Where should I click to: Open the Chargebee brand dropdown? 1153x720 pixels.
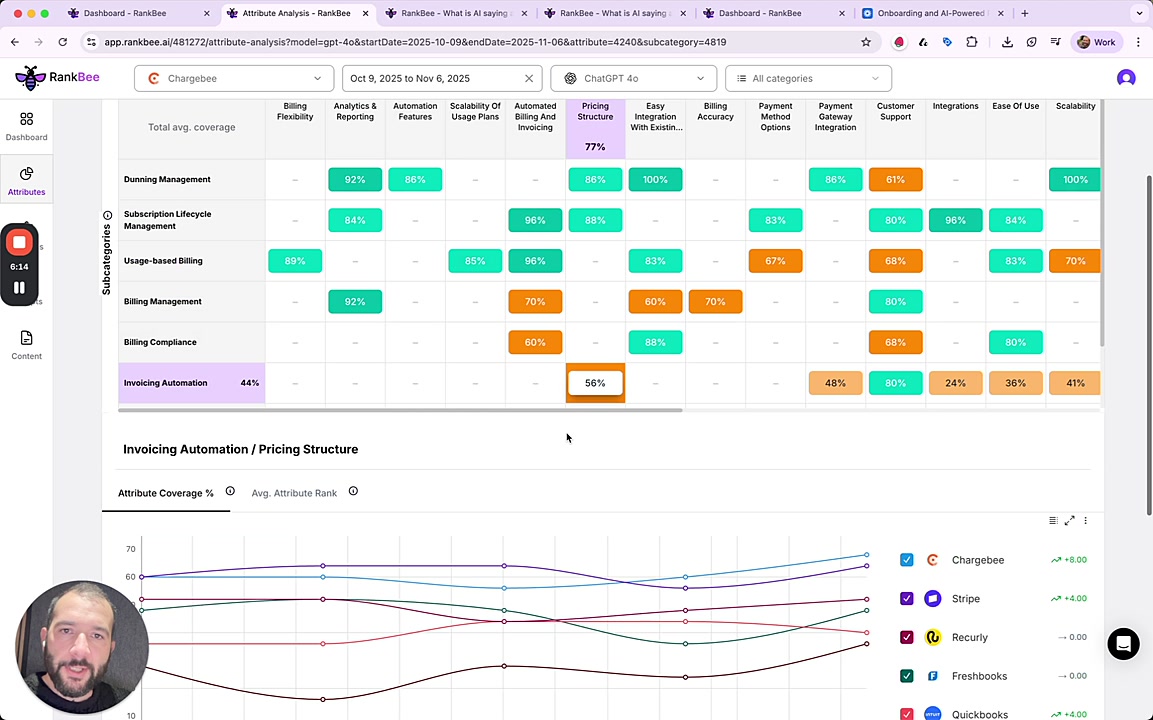[234, 79]
